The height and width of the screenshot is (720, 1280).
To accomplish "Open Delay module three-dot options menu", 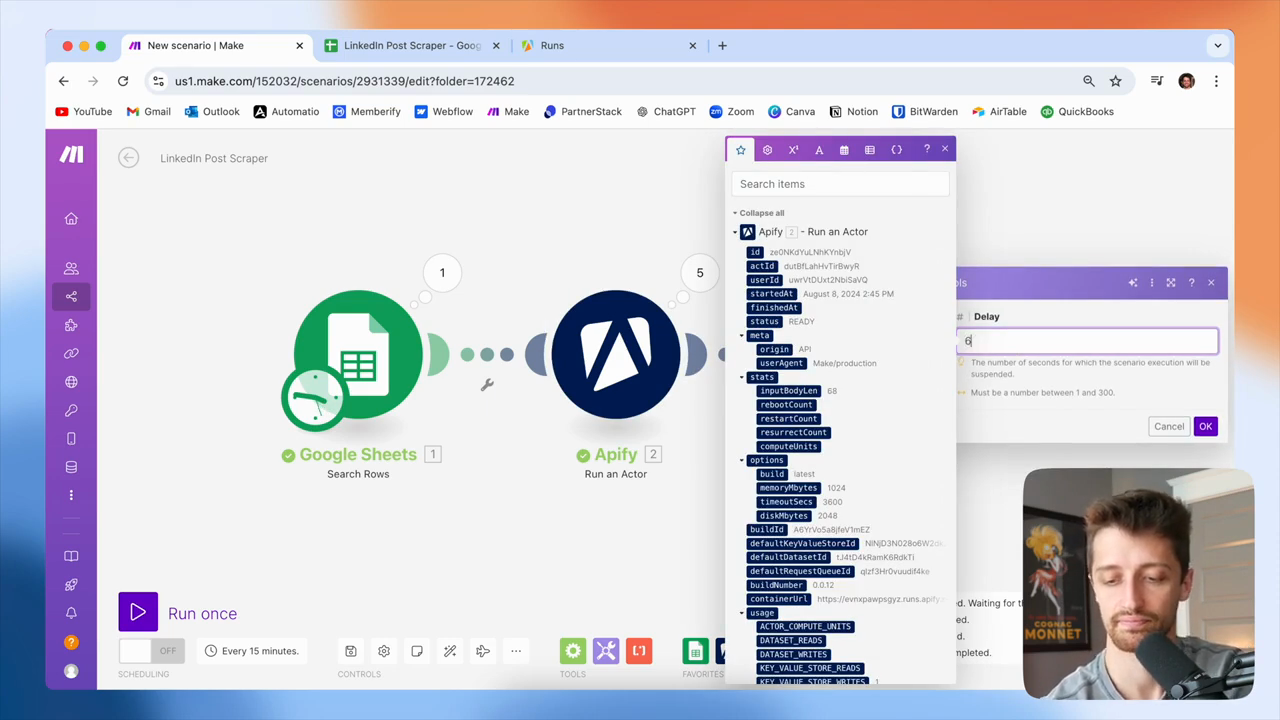I will click(1152, 283).
